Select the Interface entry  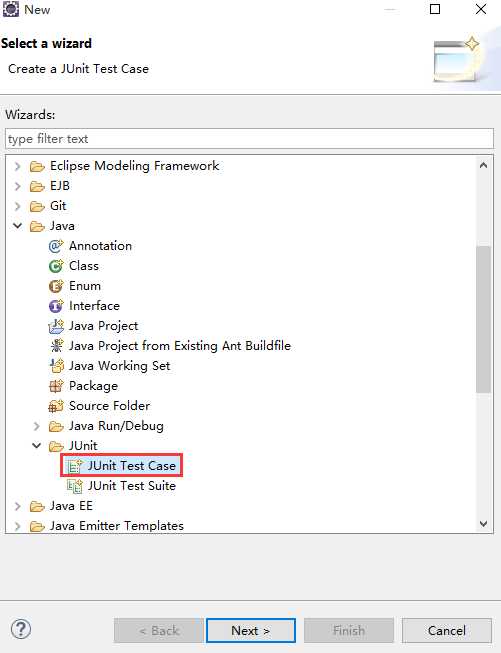pos(95,306)
